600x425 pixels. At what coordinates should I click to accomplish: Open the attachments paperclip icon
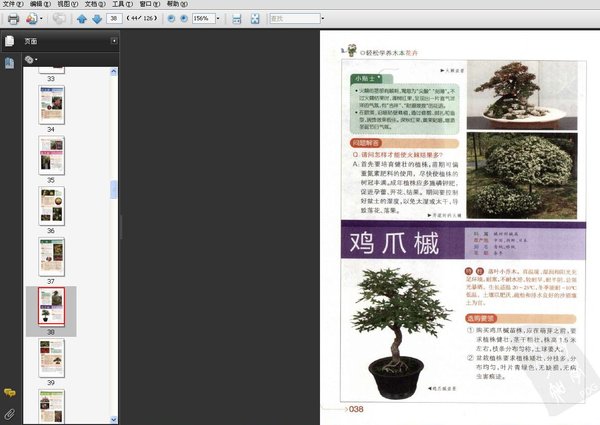click(x=10, y=414)
